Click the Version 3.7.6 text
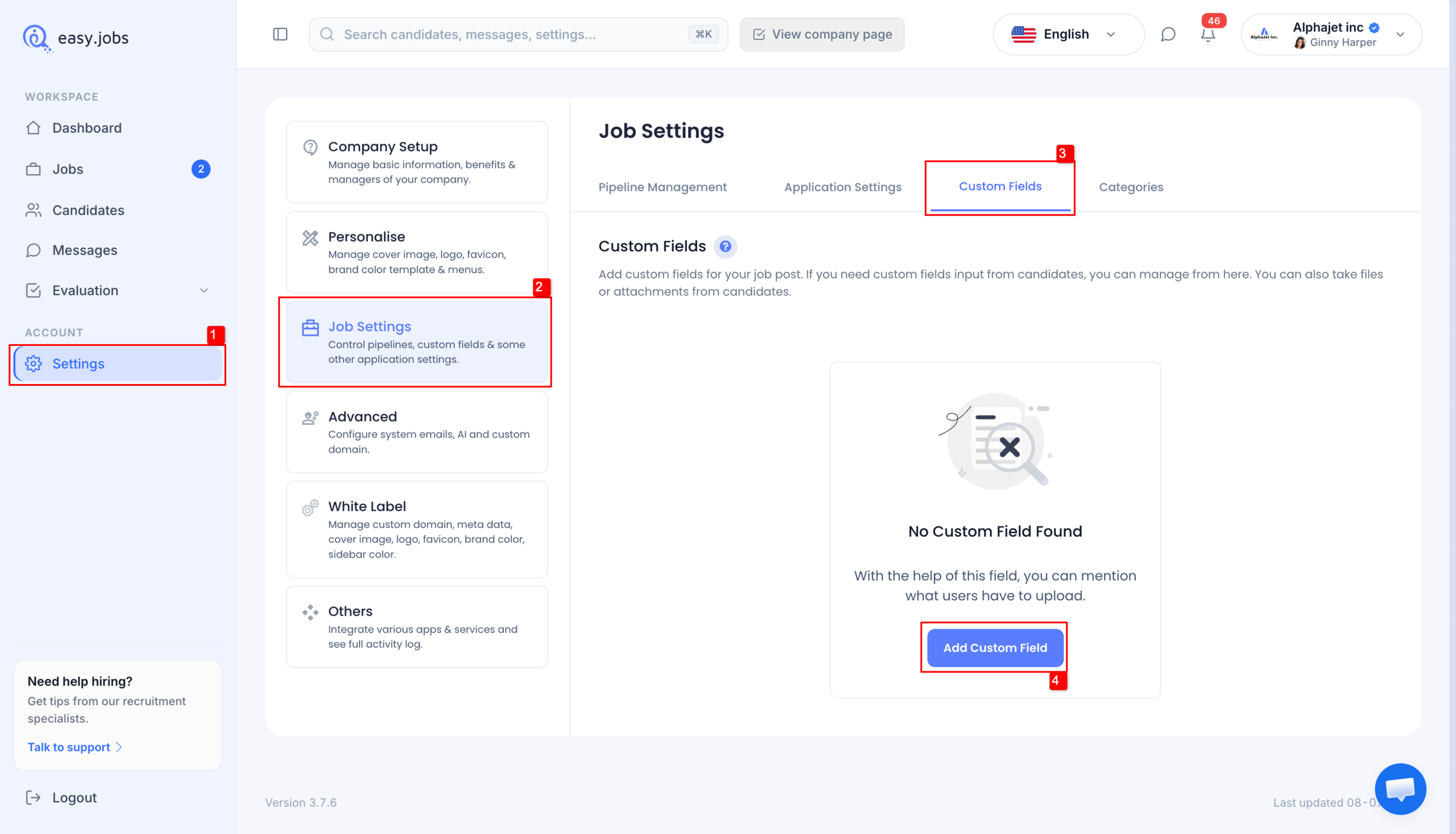The height and width of the screenshot is (834, 1456). pos(301,803)
